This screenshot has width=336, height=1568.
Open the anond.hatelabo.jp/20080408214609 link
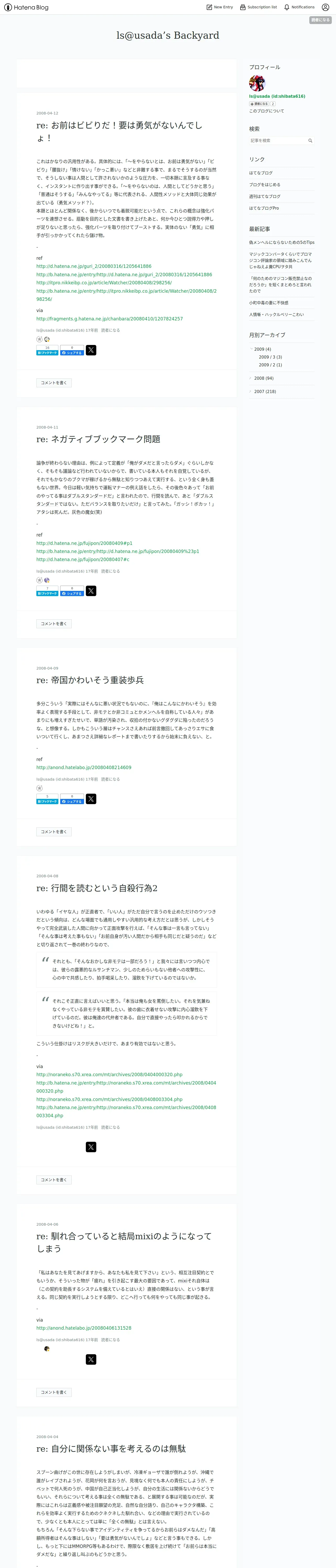[83, 768]
